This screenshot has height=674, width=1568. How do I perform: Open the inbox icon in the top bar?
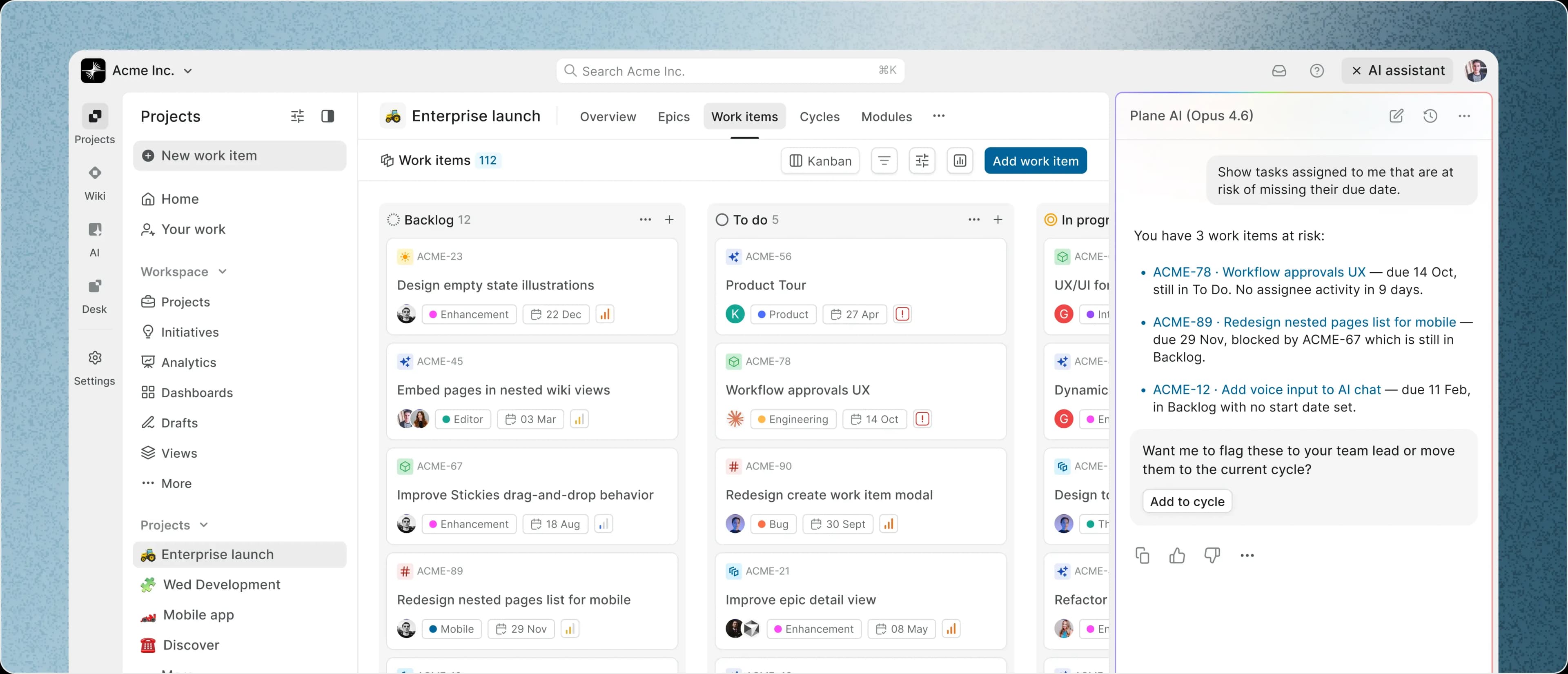(1279, 71)
